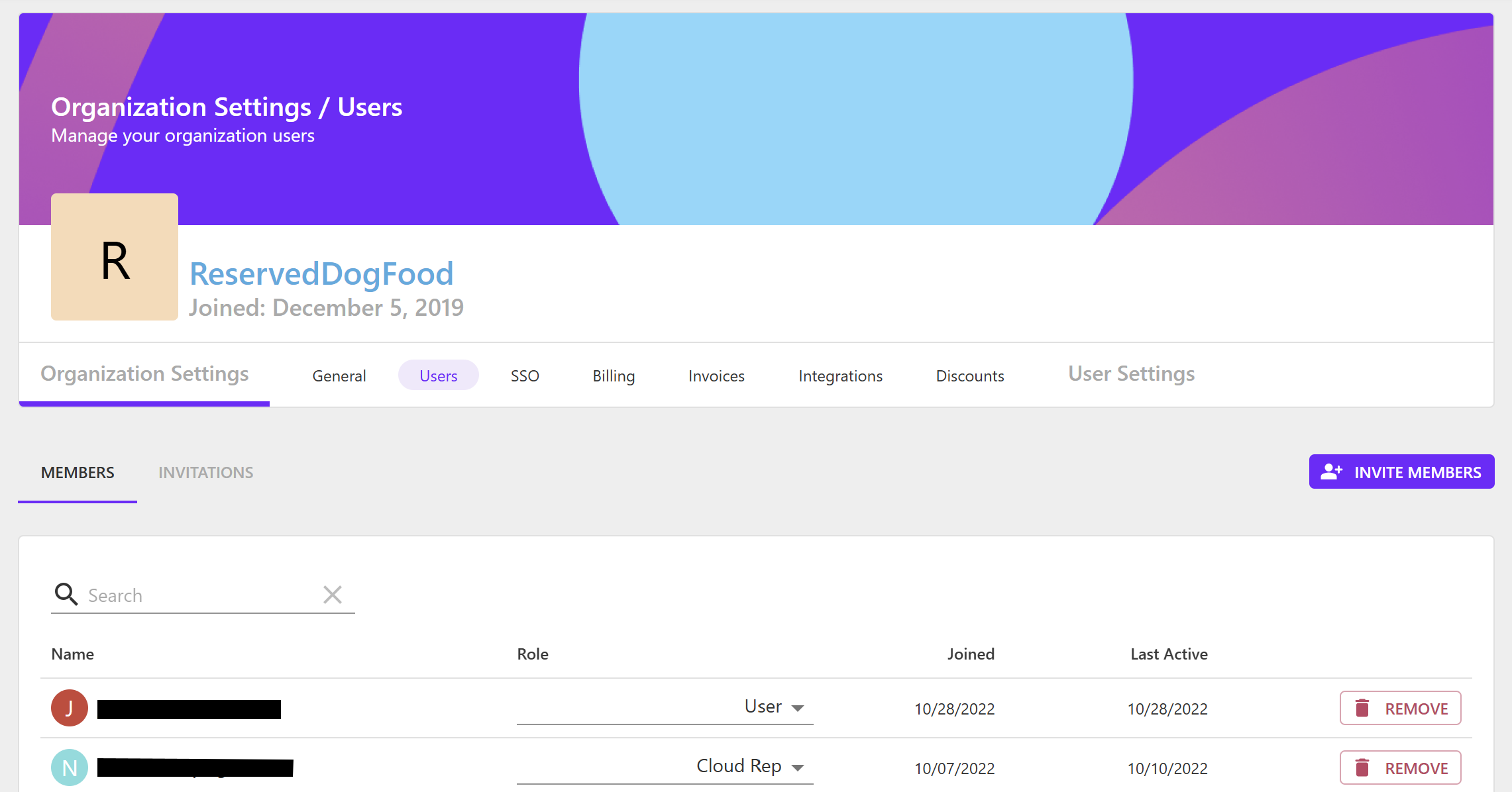Switch to the Invitations tab
This screenshot has width=1512, height=792.
[205, 473]
